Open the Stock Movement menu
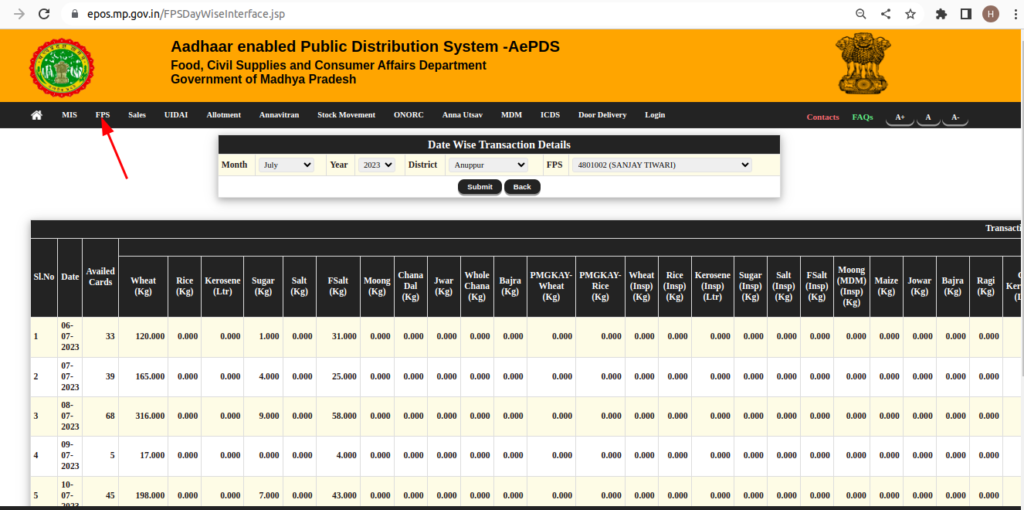The image size is (1024, 510). (346, 115)
